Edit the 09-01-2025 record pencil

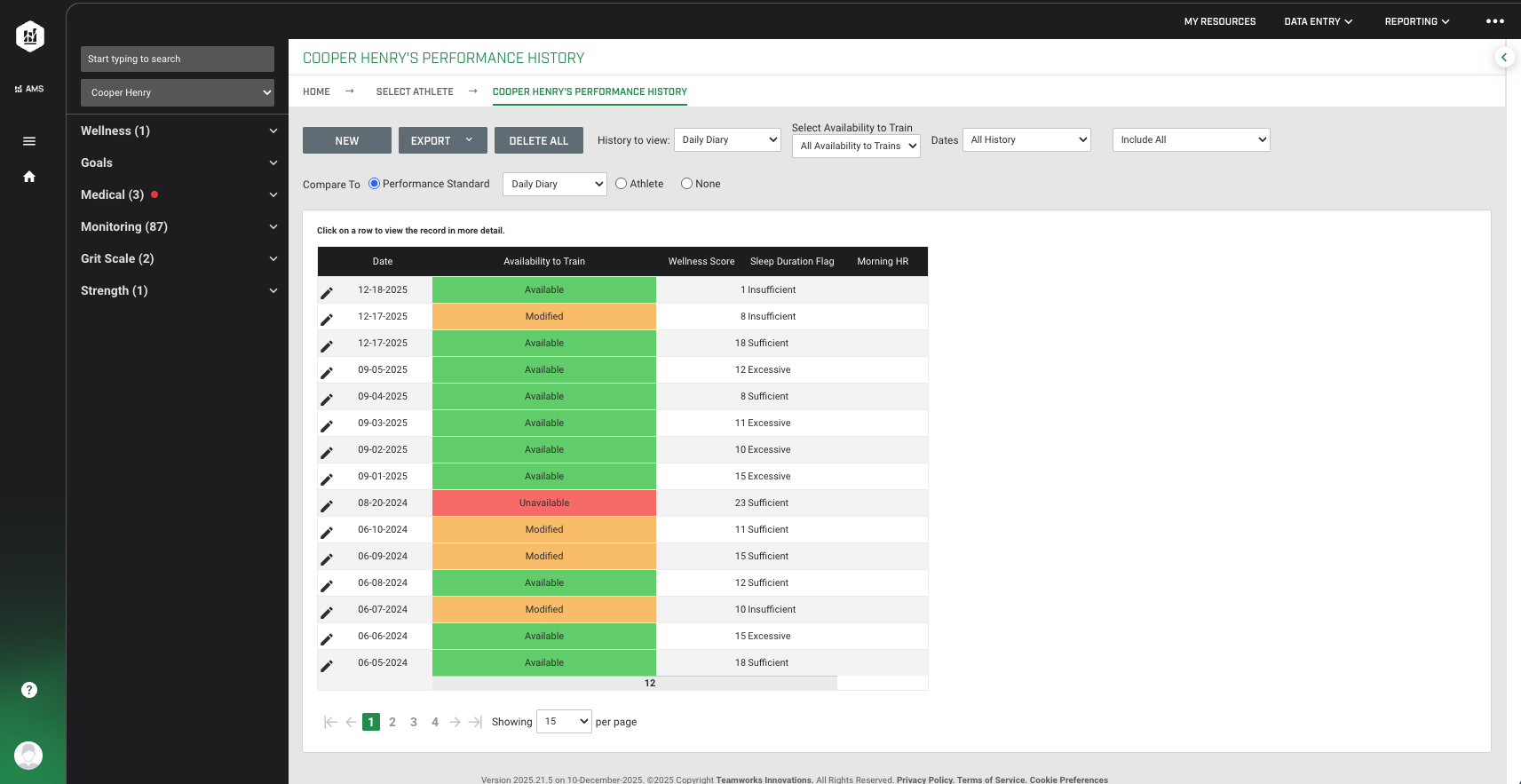pyautogui.click(x=327, y=479)
